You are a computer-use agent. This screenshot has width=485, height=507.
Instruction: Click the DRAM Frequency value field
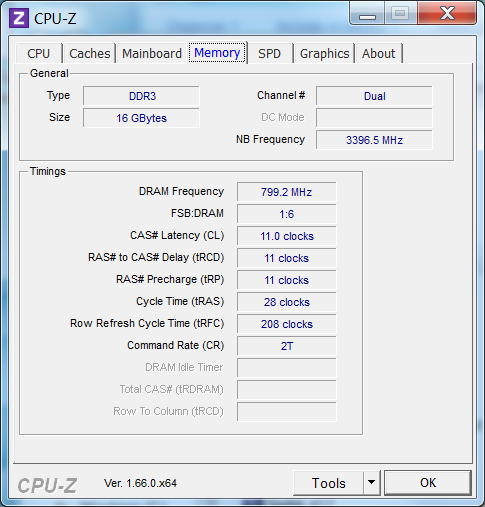click(x=287, y=192)
